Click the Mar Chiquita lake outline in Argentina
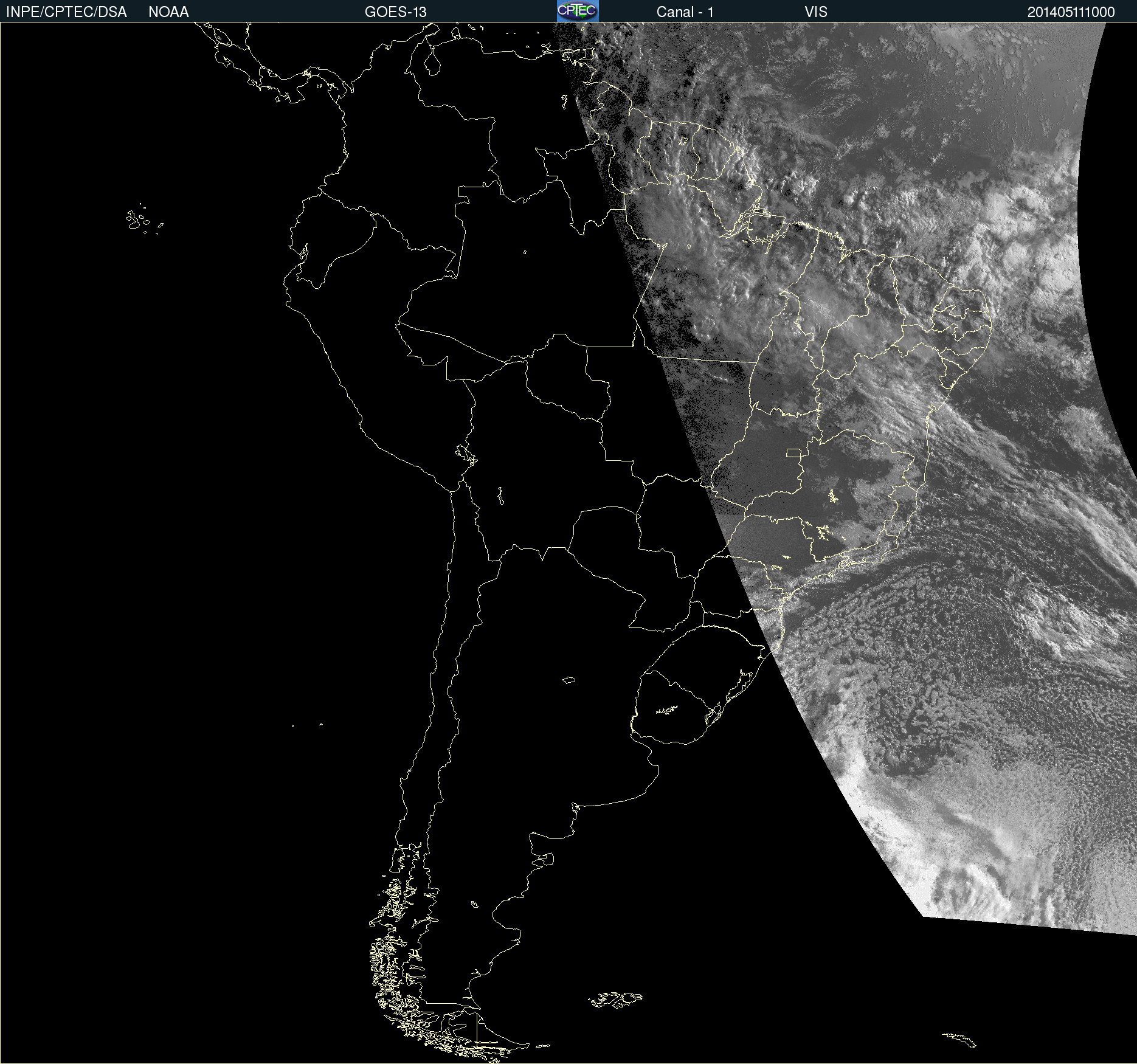This screenshot has height=1064, width=1137. point(568,680)
